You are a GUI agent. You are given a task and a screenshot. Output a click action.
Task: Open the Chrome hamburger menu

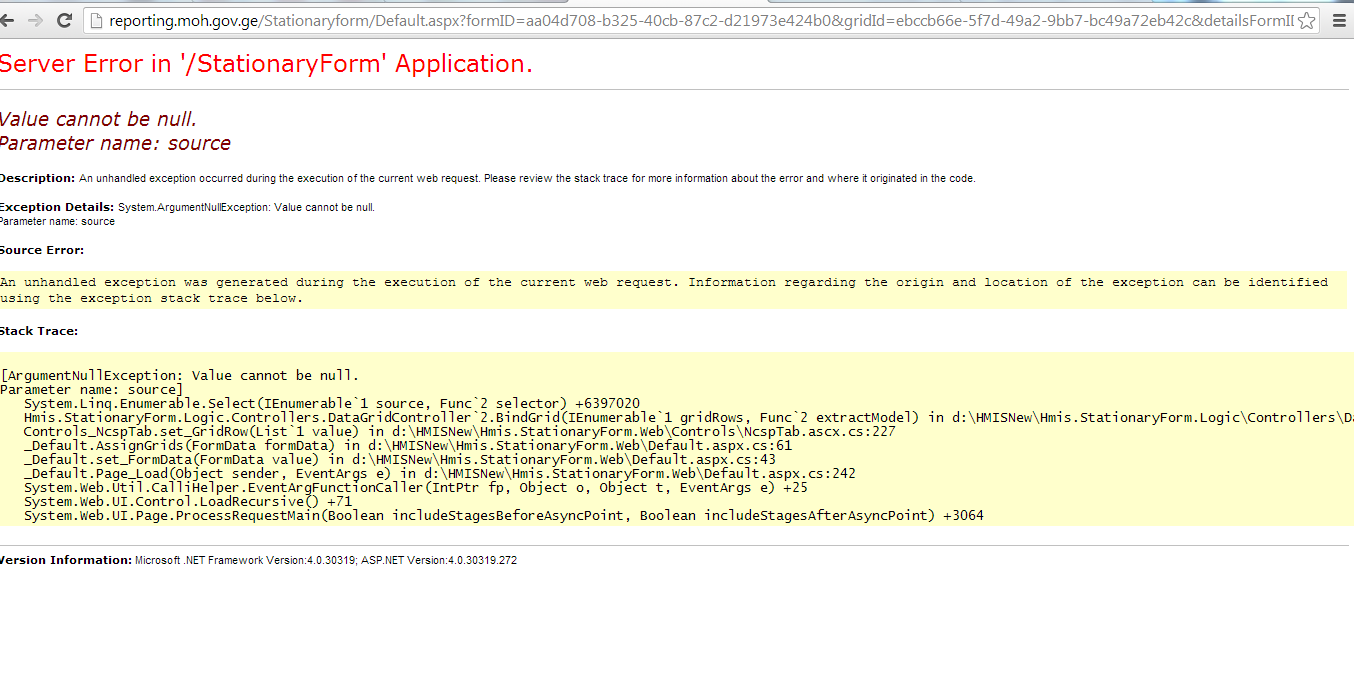click(x=1339, y=20)
